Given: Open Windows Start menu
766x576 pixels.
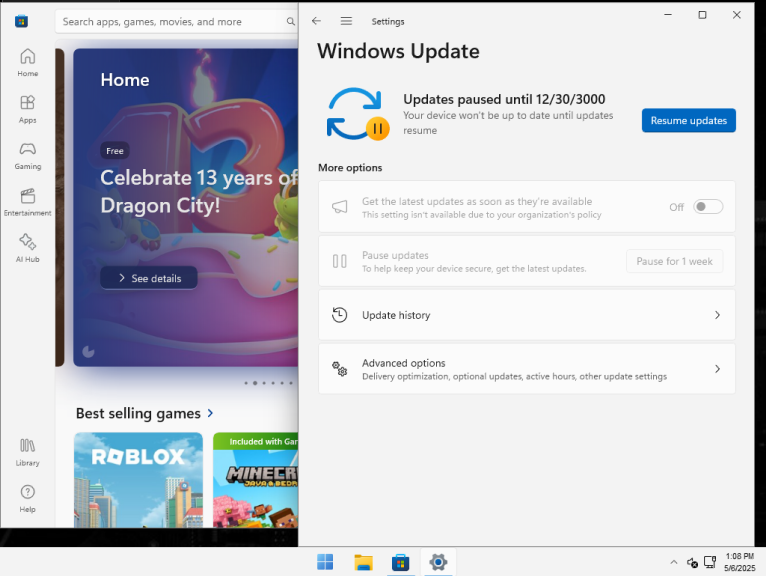Looking at the screenshot, I should point(325,562).
